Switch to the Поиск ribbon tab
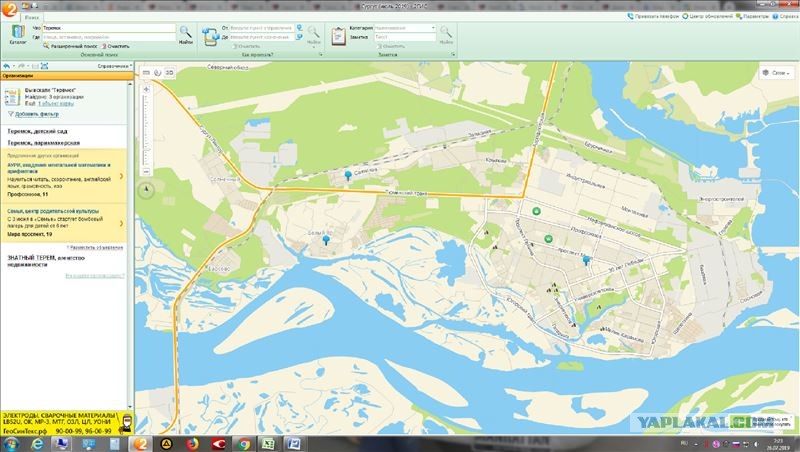Screen dimensions: 800x452 (x=32, y=17)
